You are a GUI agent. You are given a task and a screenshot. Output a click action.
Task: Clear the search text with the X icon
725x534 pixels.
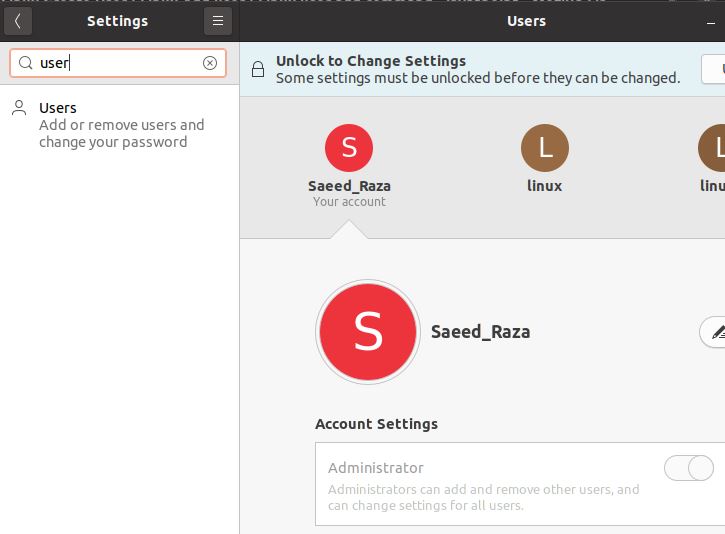pyautogui.click(x=210, y=63)
